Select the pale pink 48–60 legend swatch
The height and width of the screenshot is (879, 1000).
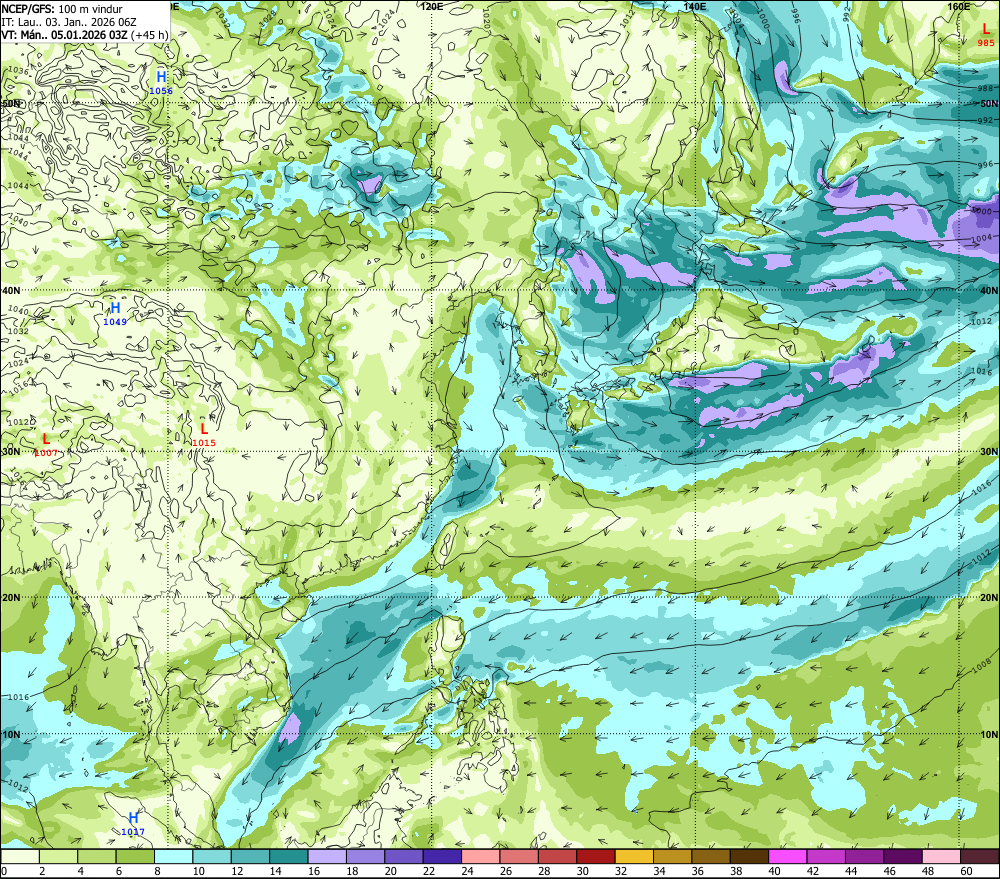(941, 857)
